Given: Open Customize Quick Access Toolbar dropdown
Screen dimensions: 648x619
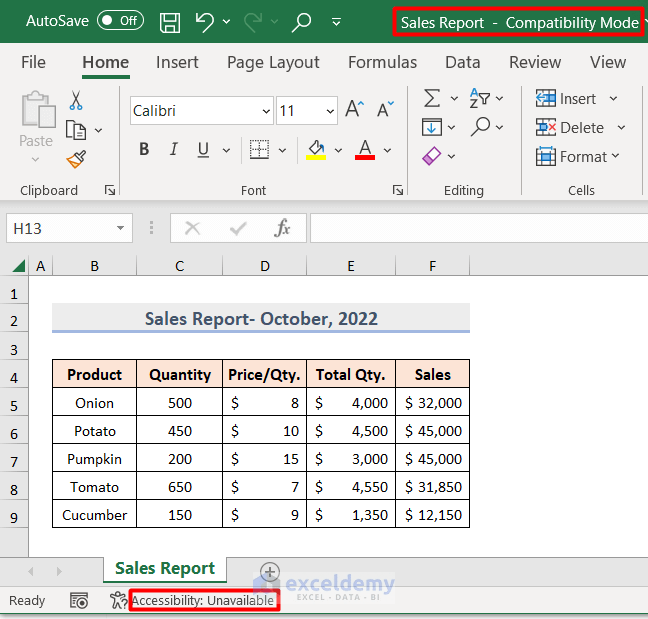Looking at the screenshot, I should tap(336, 21).
